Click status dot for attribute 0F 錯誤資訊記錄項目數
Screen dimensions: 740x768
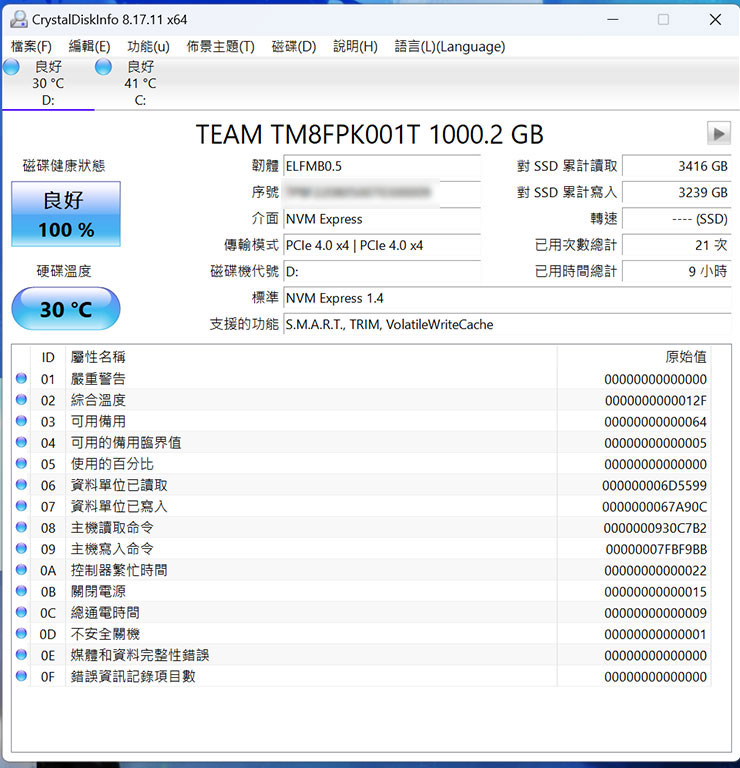(21, 676)
